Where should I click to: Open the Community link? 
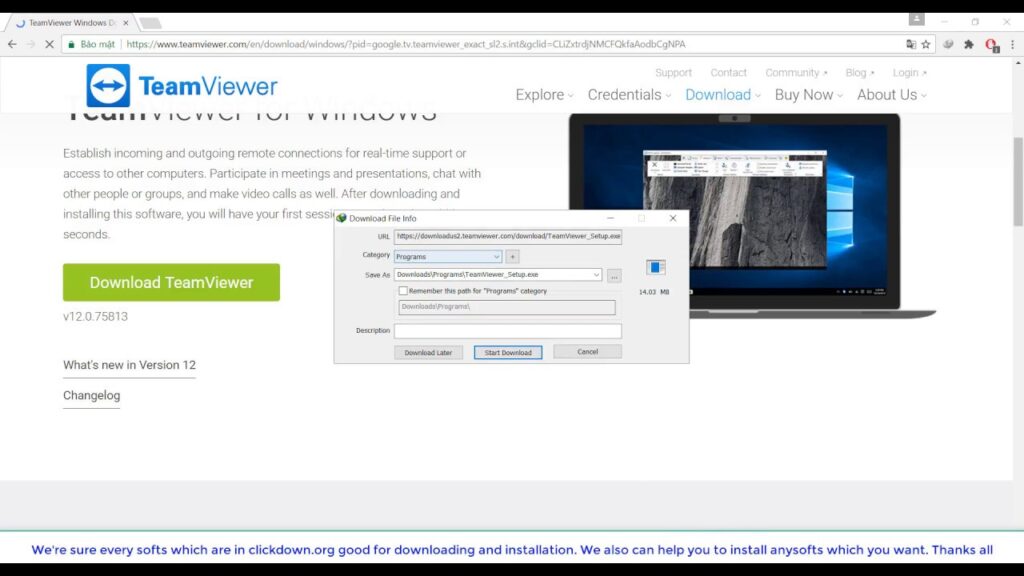pyautogui.click(x=796, y=72)
